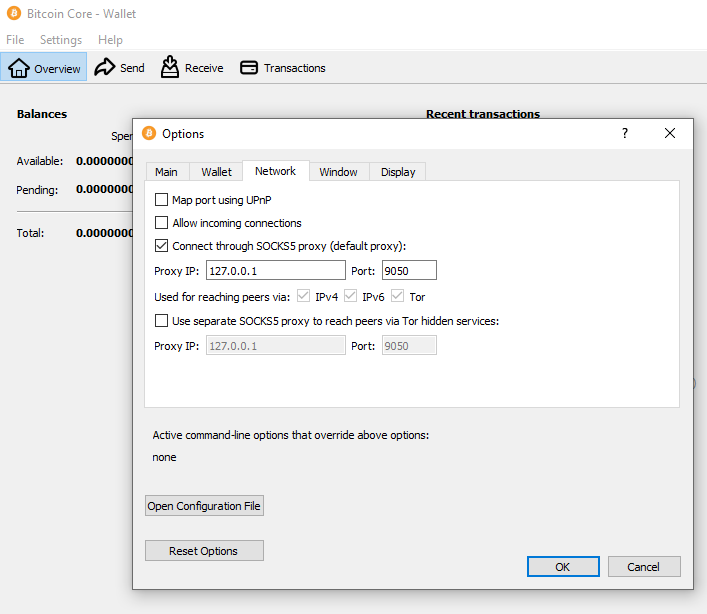Click the IPv4 checkbox

pos(303,296)
